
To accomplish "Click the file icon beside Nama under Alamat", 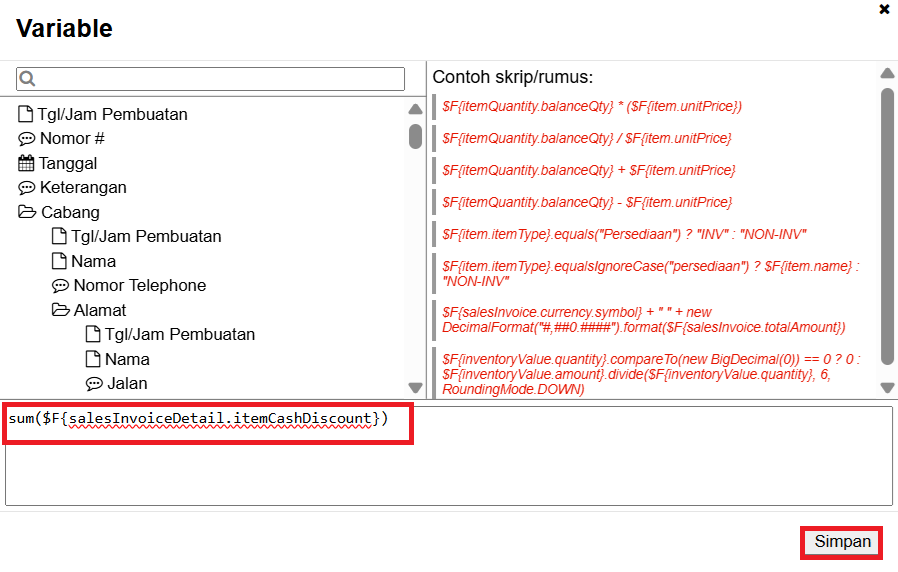I will (93, 359).
